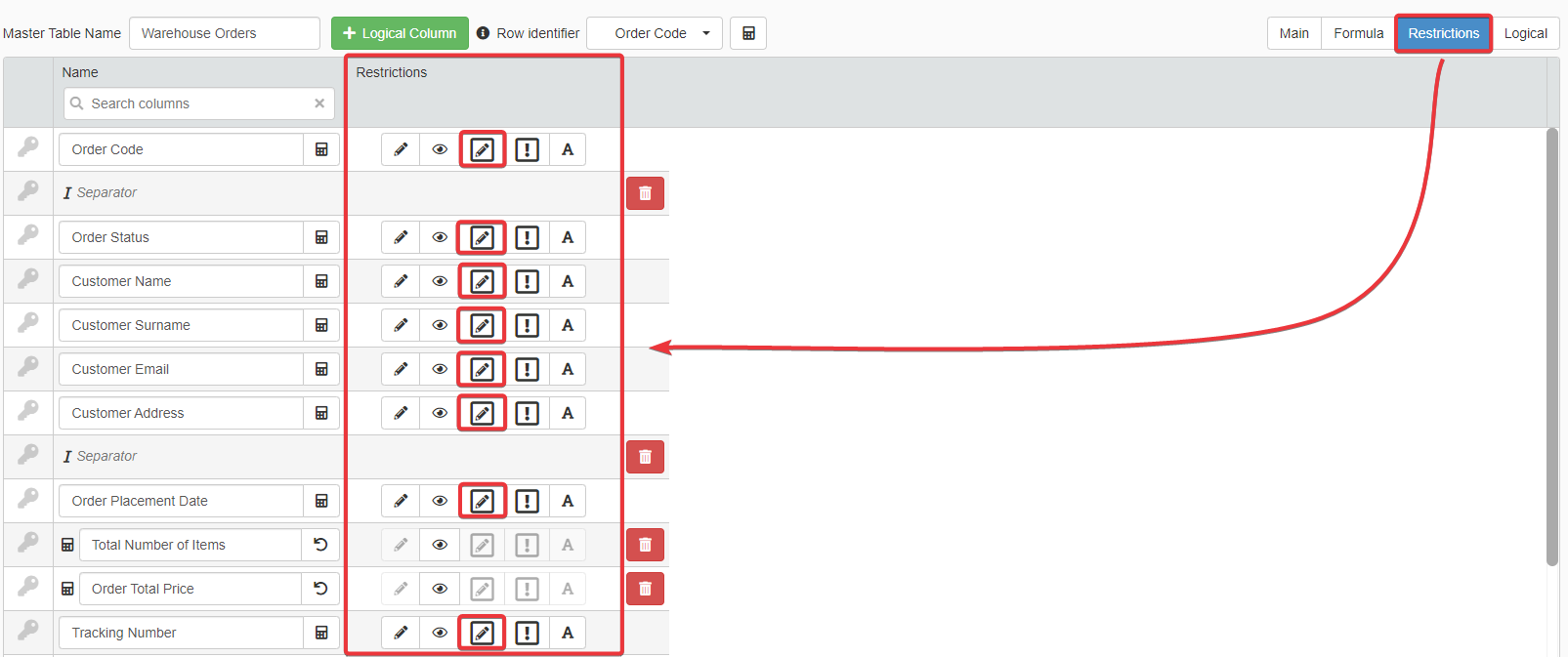Image resolution: width=1568 pixels, height=657 pixels.
Task: Click boxed edit icon for Order Status
Action: 482,237
